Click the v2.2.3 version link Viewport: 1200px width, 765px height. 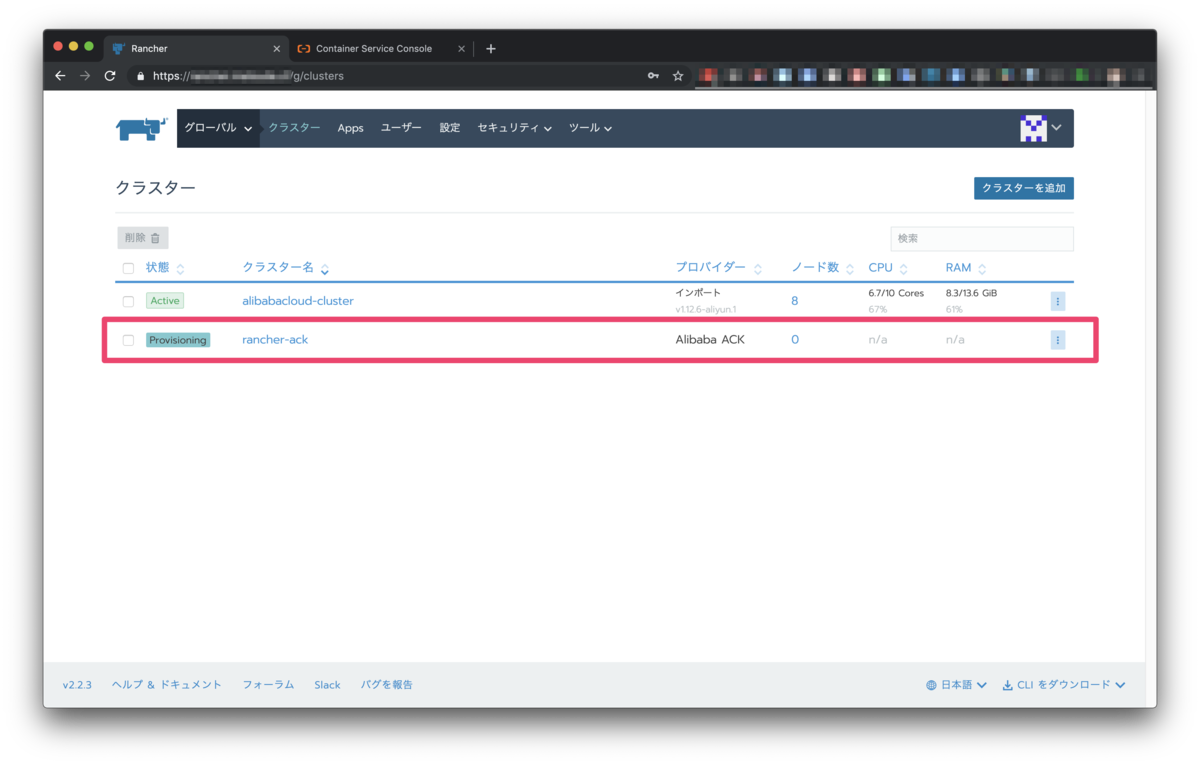tap(77, 685)
